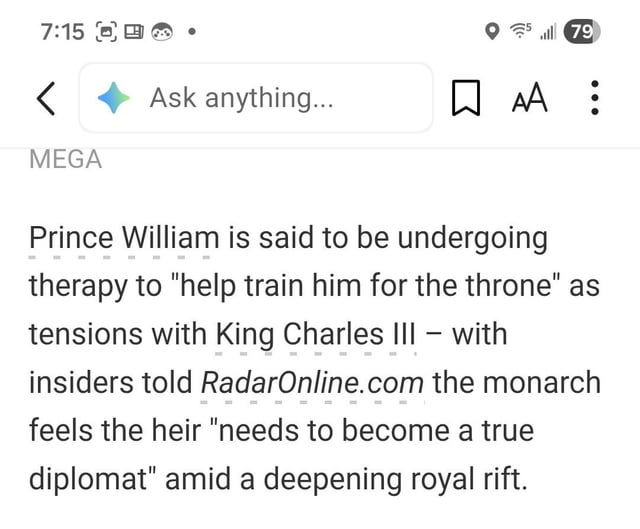
Task: Tap the 7:15 clock in status bar
Action: pyautogui.click(x=63, y=32)
